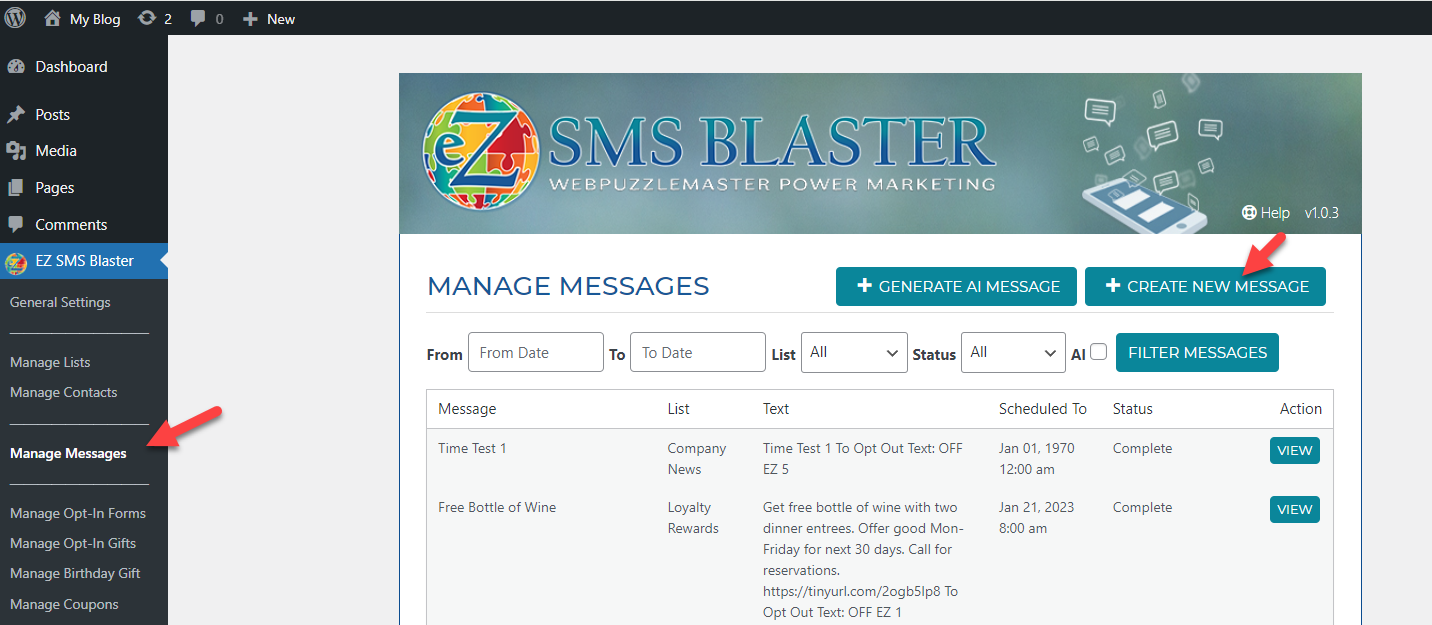Click the To Date input field
1432x625 pixels.
pyautogui.click(x=698, y=352)
